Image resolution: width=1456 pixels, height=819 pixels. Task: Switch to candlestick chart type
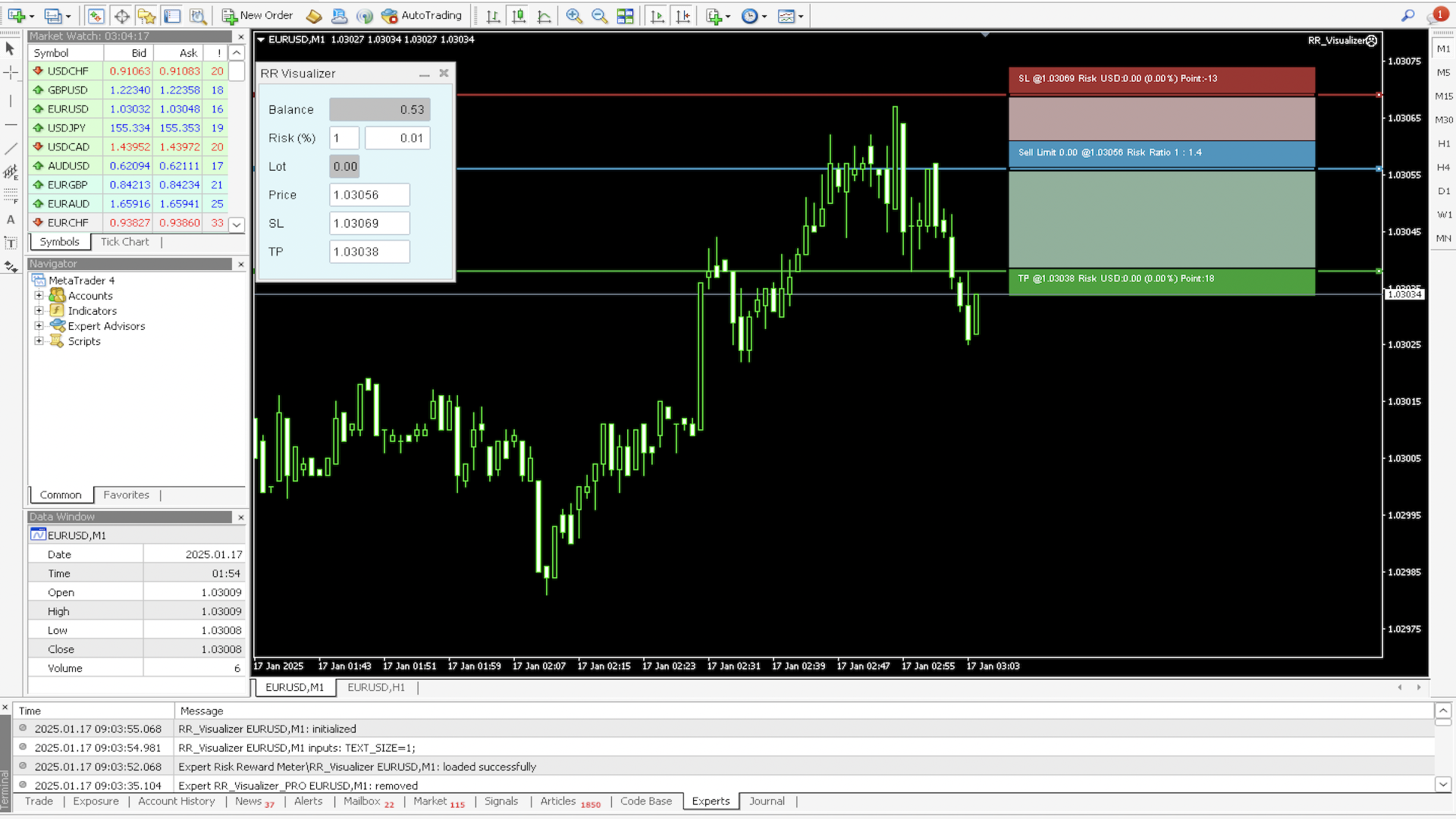coord(519,15)
